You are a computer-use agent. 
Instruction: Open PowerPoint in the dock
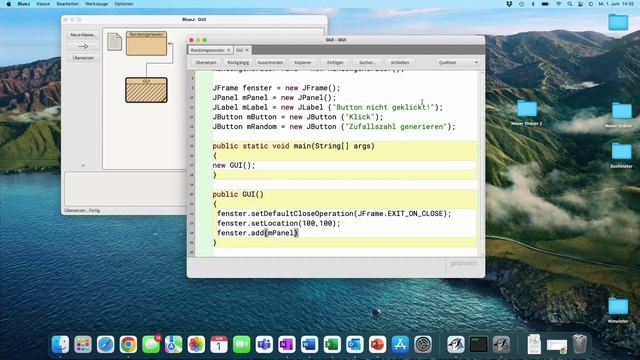click(x=378, y=344)
